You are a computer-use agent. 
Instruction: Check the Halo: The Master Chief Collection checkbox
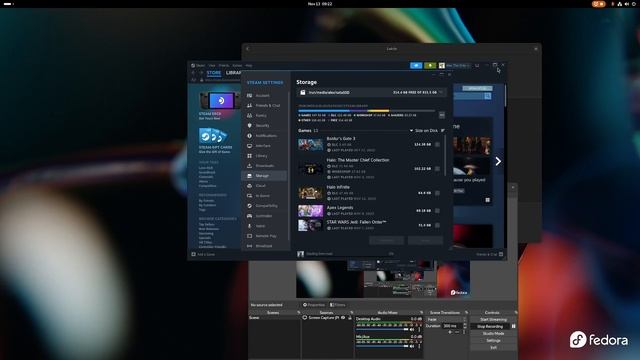click(x=438, y=169)
